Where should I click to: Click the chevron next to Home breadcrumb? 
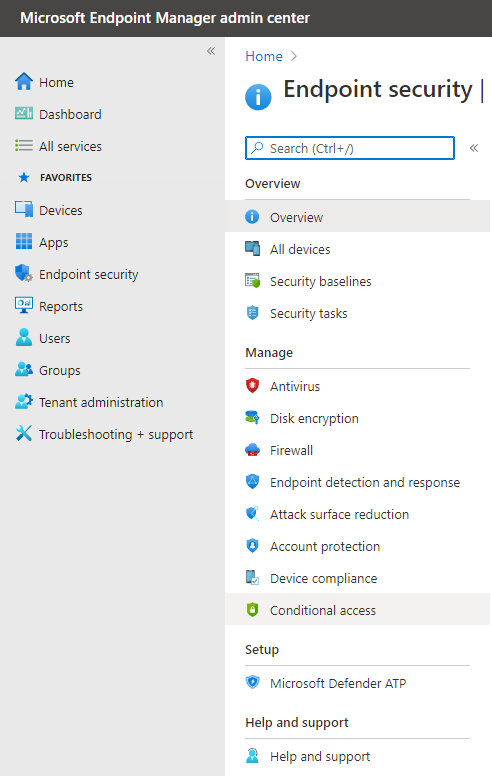tap(294, 56)
